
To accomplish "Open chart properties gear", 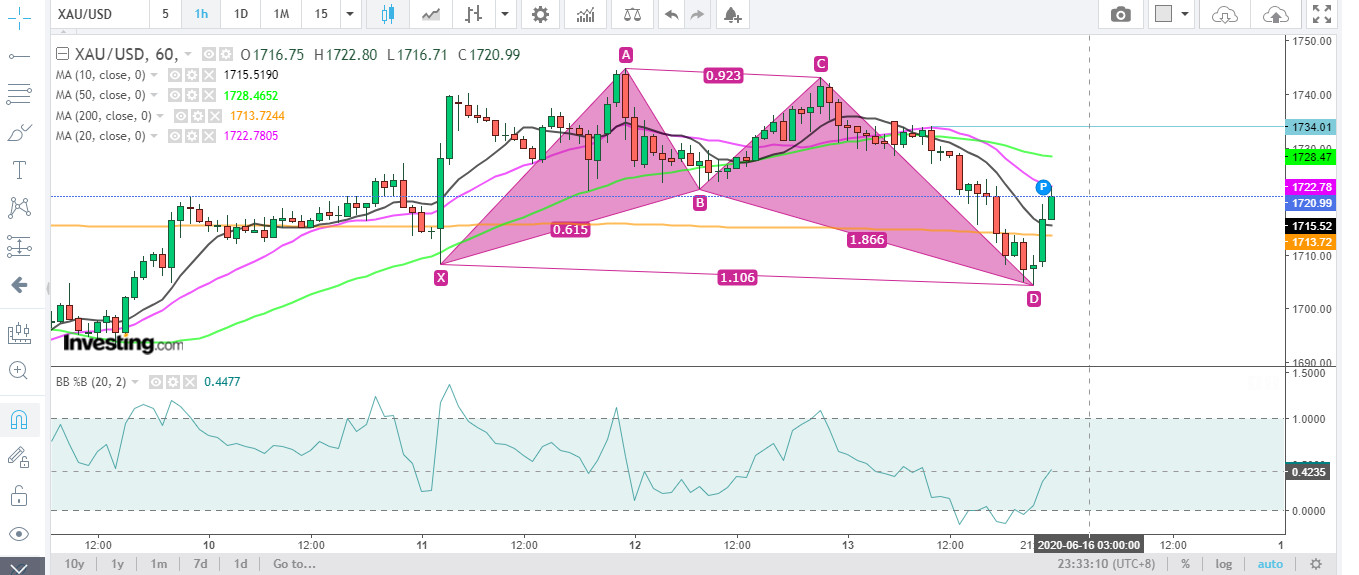I will [540, 14].
